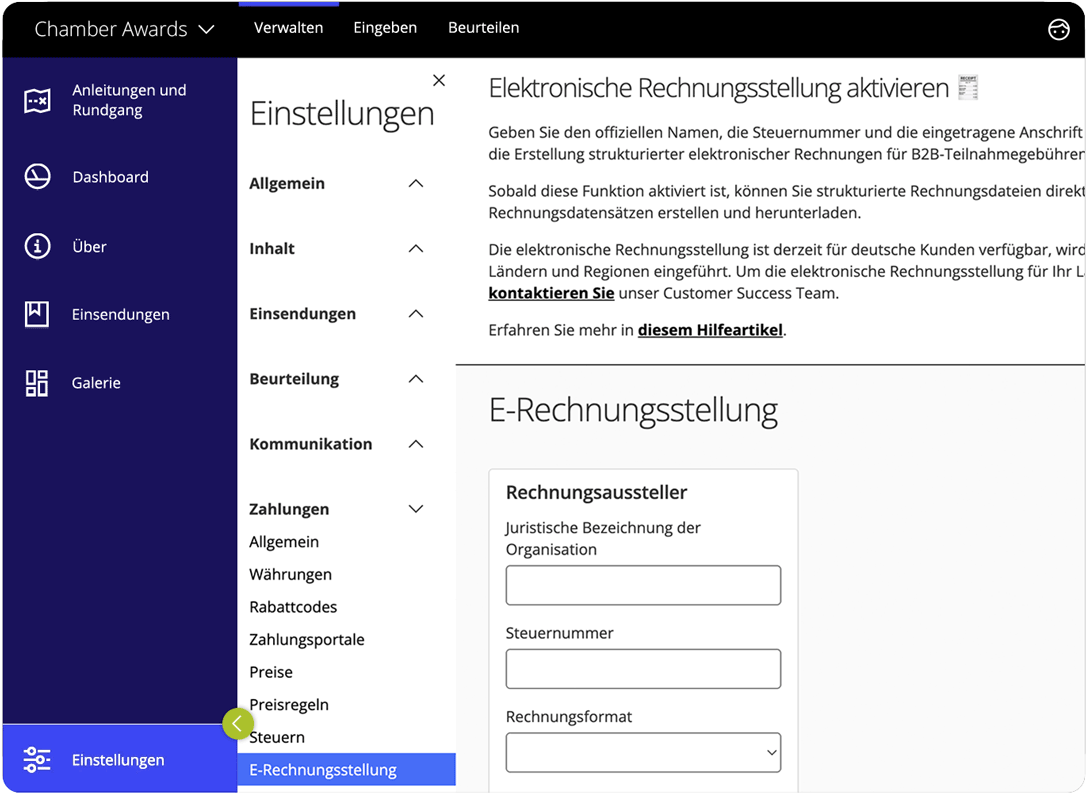Viewport: 1086px width, 797px height.
Task: Select Rabattcodes under Zahlungen
Action: point(294,607)
